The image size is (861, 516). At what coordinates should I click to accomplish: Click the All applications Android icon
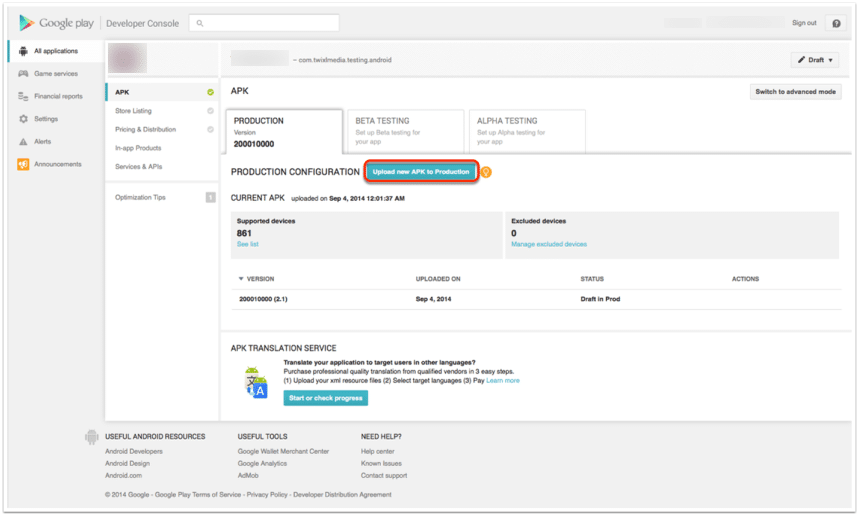[x=23, y=51]
